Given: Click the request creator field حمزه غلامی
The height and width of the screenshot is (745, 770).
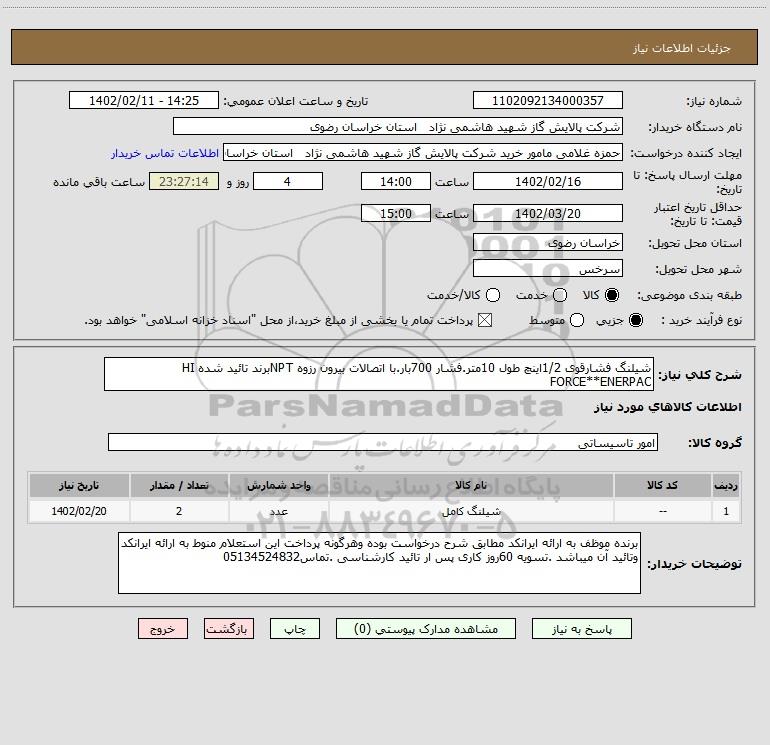Looking at the screenshot, I should click(423, 153).
